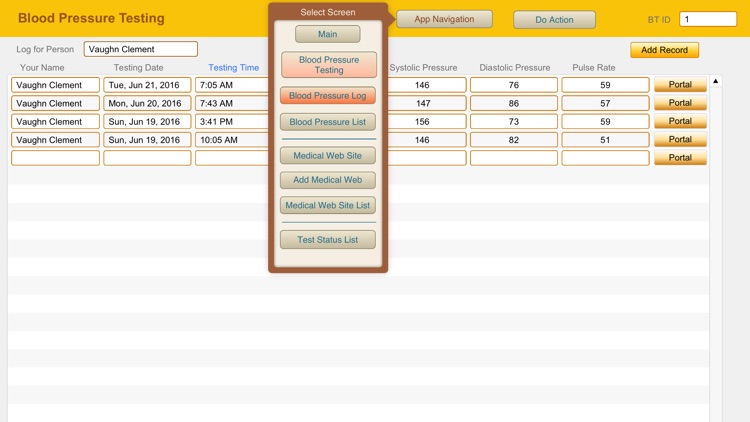The height and width of the screenshot is (422, 750).
Task: Click name field in 3:41 PM row
Action: click(x=55, y=122)
